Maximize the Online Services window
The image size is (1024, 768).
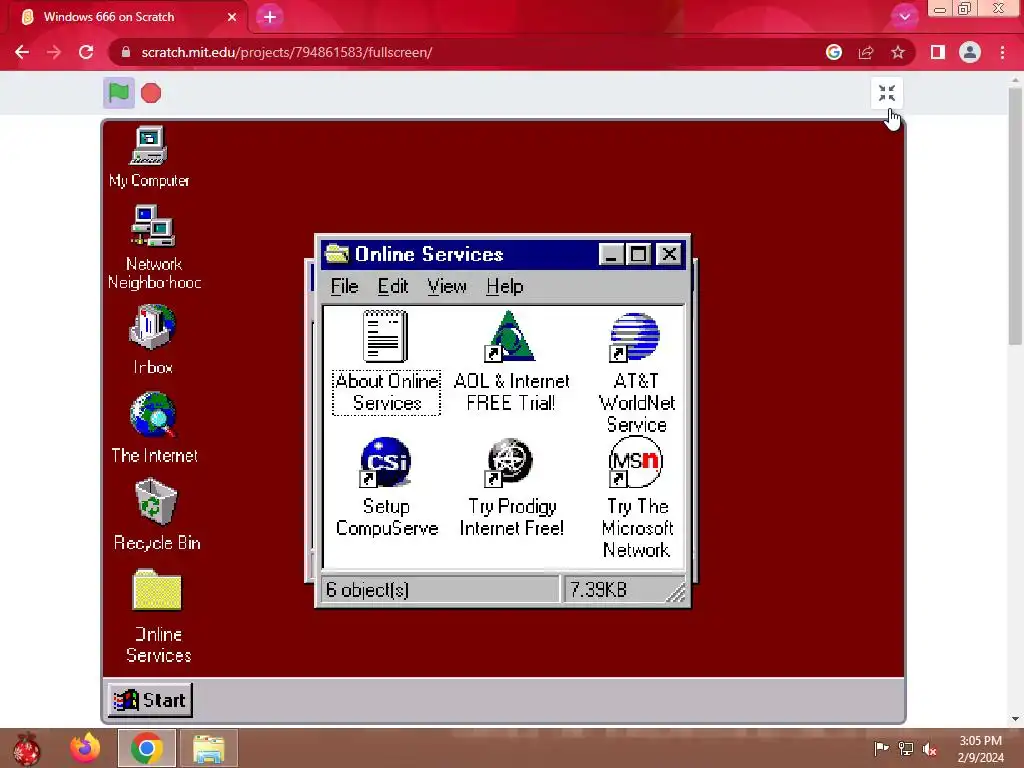pyautogui.click(x=638, y=254)
